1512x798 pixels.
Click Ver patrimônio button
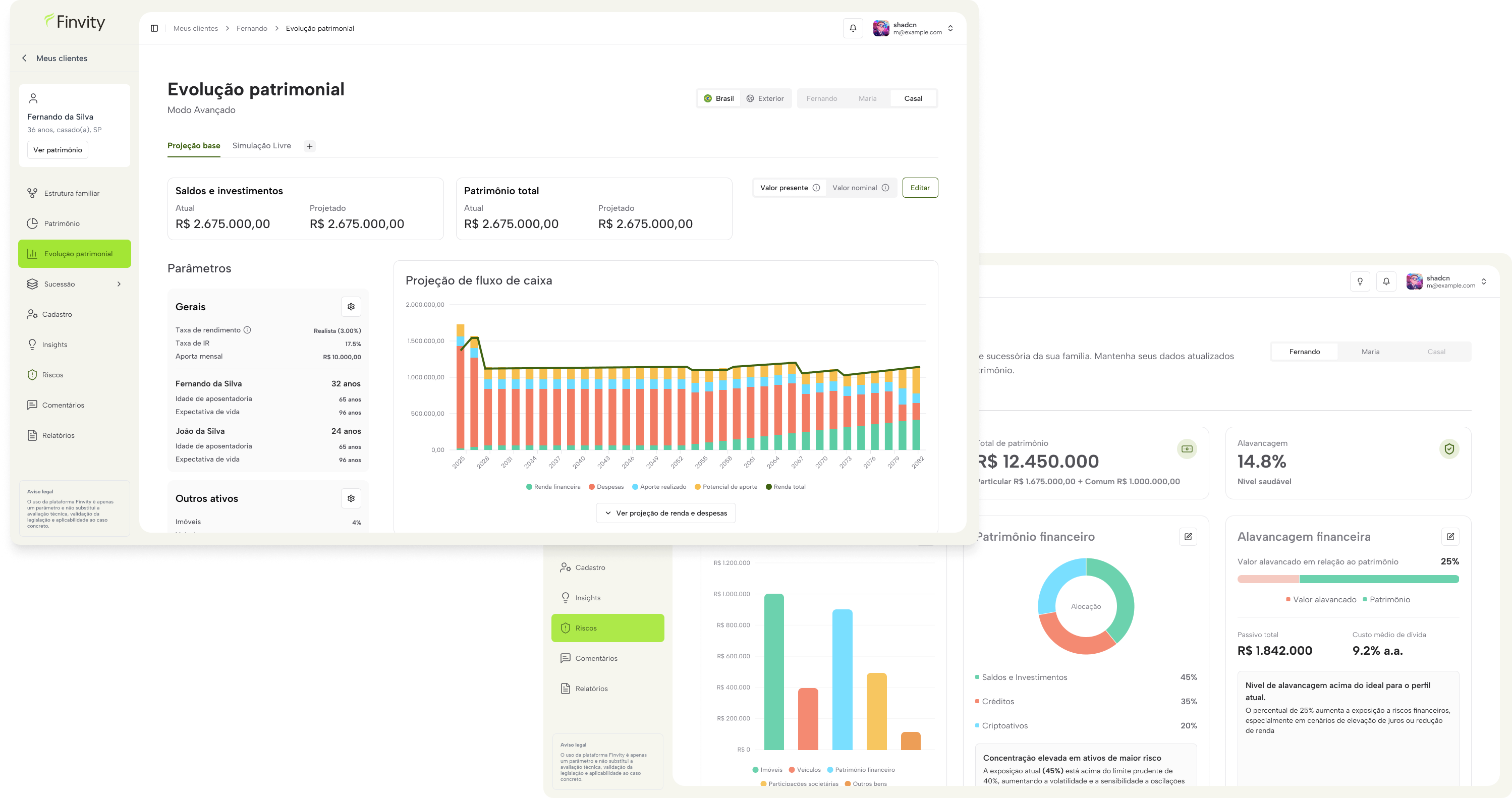58,150
